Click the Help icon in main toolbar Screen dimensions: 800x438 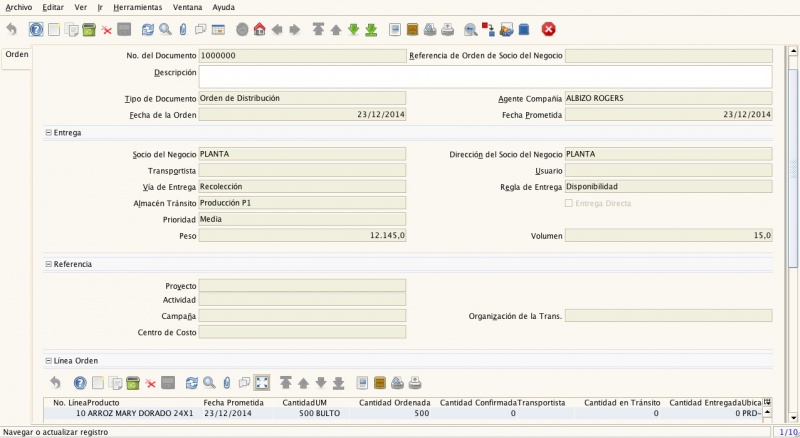(x=36, y=30)
